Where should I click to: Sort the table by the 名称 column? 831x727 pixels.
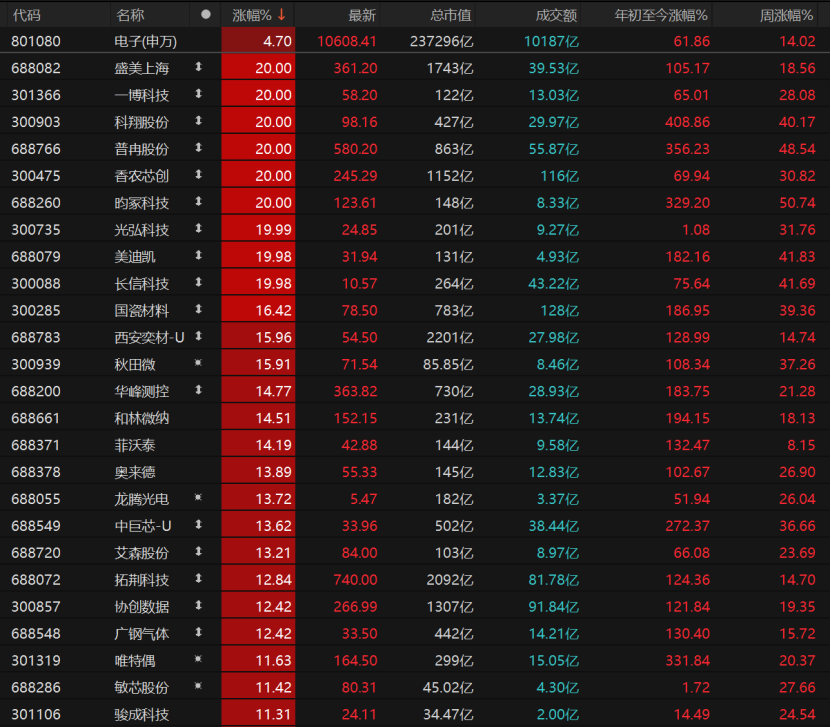coord(130,15)
